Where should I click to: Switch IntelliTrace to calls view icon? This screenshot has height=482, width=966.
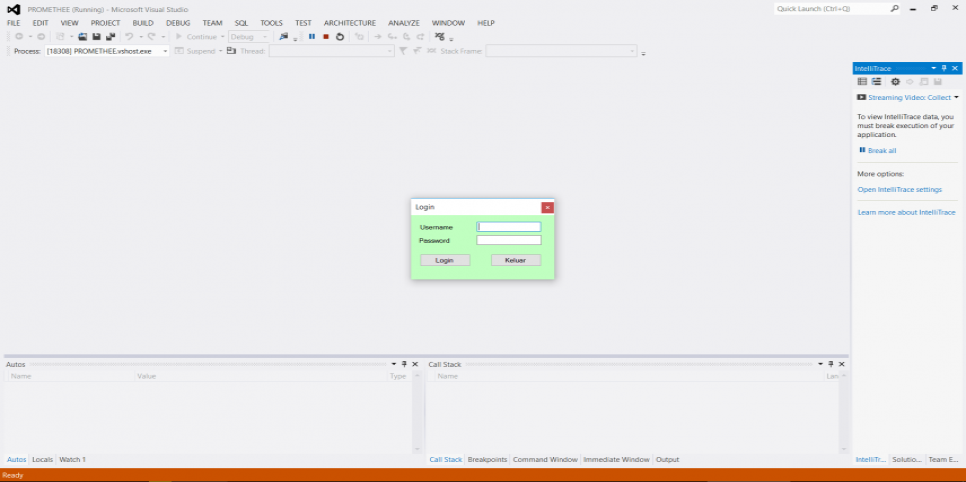[x=876, y=81]
